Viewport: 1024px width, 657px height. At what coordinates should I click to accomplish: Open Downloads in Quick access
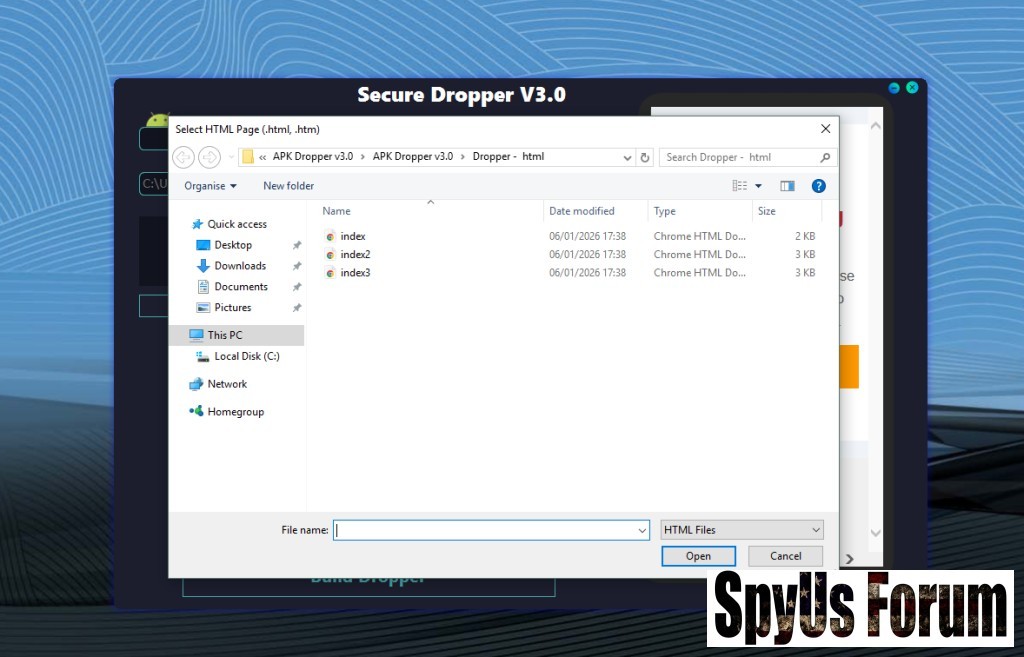240,266
